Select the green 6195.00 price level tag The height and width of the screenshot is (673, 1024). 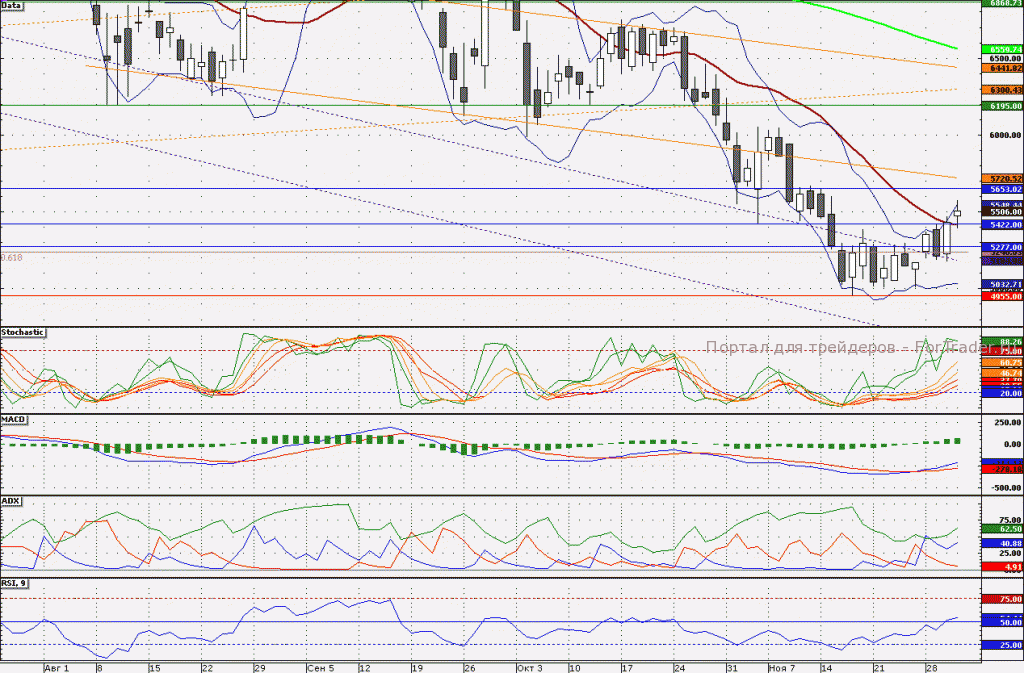point(1002,106)
